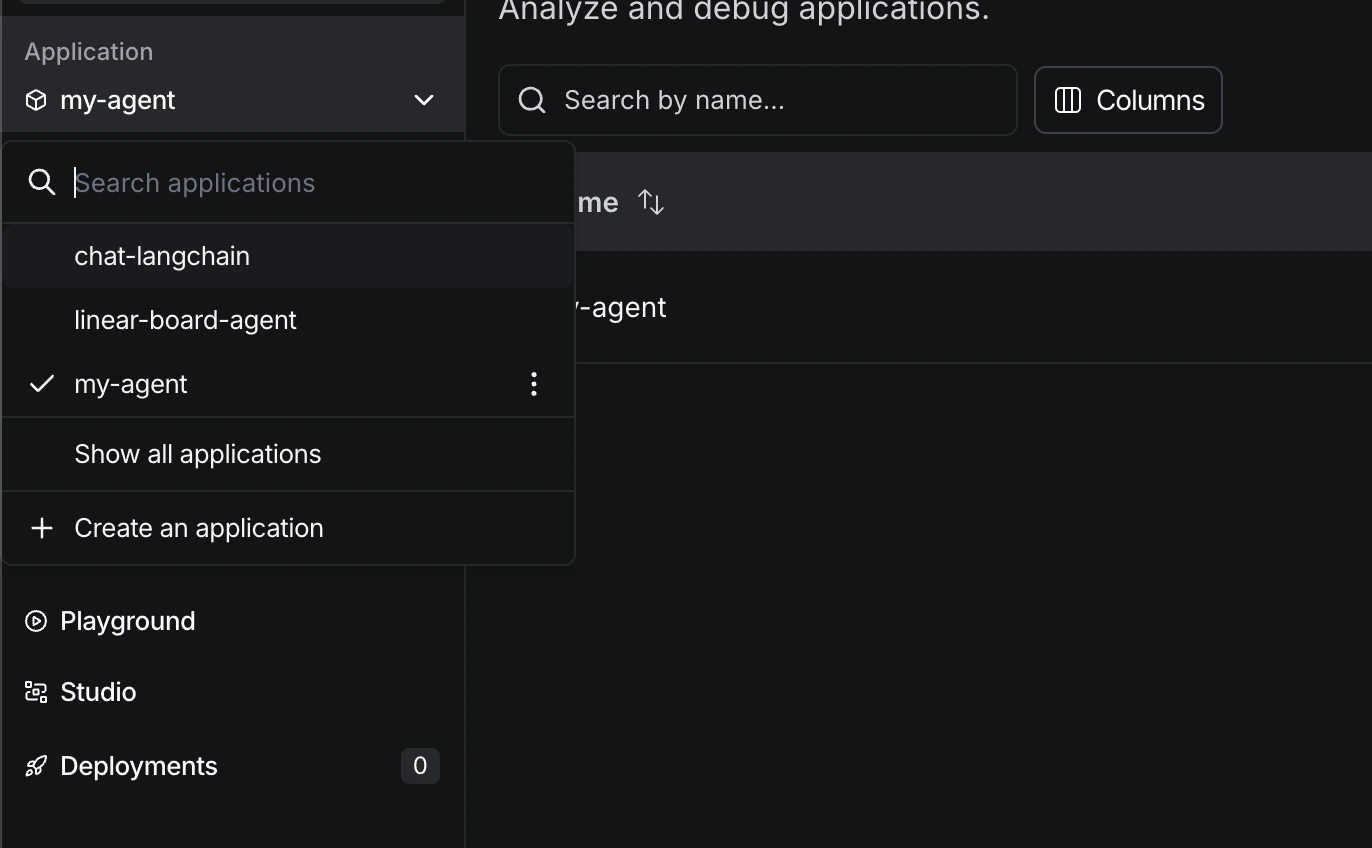Click the Search by name field
This screenshot has height=848, width=1372.
[x=757, y=100]
